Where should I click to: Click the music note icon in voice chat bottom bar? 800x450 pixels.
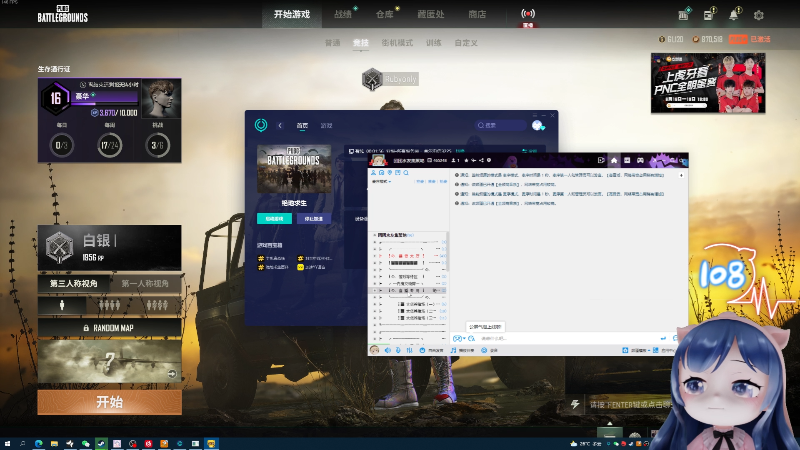pos(454,351)
